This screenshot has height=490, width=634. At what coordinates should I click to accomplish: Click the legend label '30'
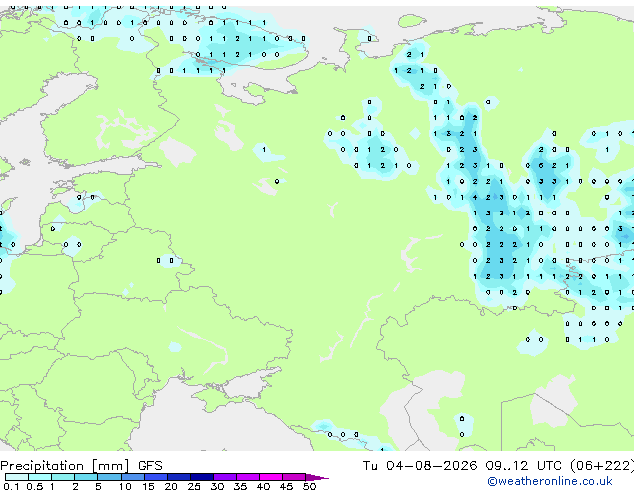[x=217, y=486]
